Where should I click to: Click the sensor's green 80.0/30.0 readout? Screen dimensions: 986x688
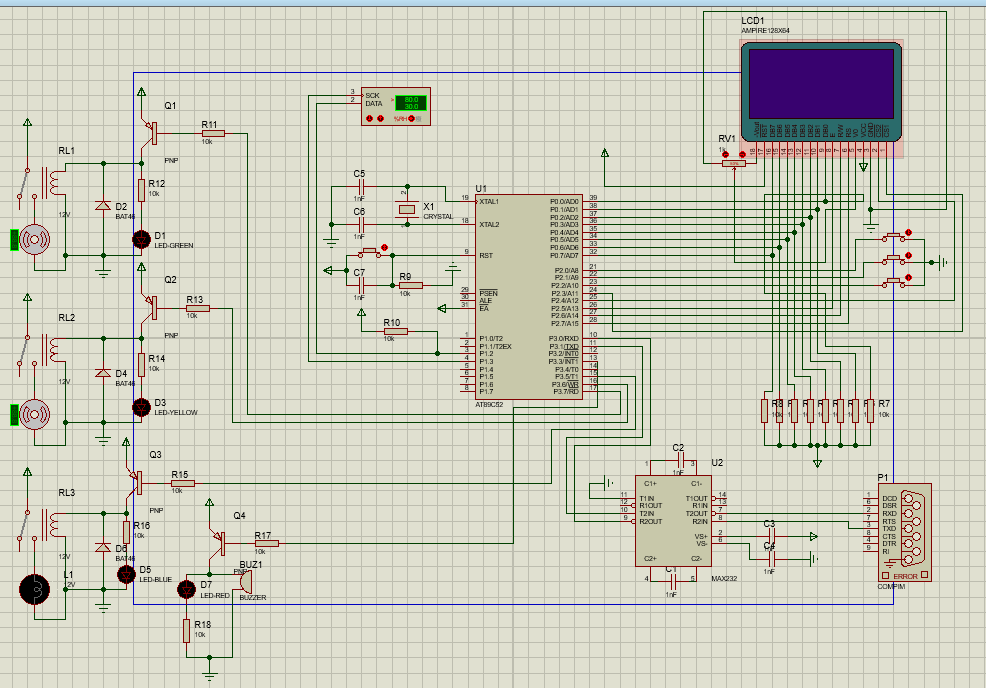pos(411,103)
